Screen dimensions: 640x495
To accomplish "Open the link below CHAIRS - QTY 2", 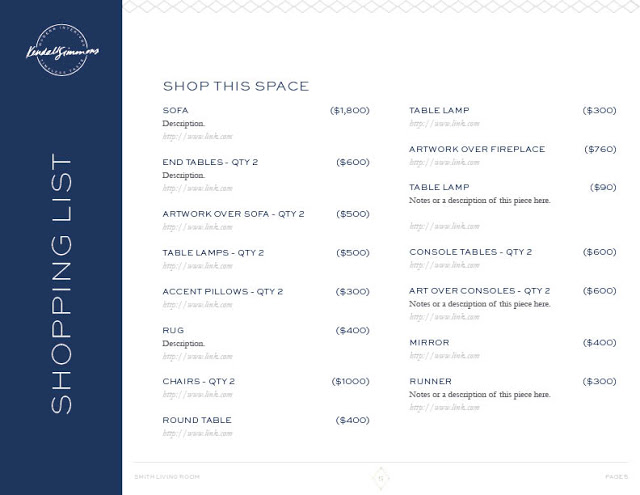I will 197,395.
